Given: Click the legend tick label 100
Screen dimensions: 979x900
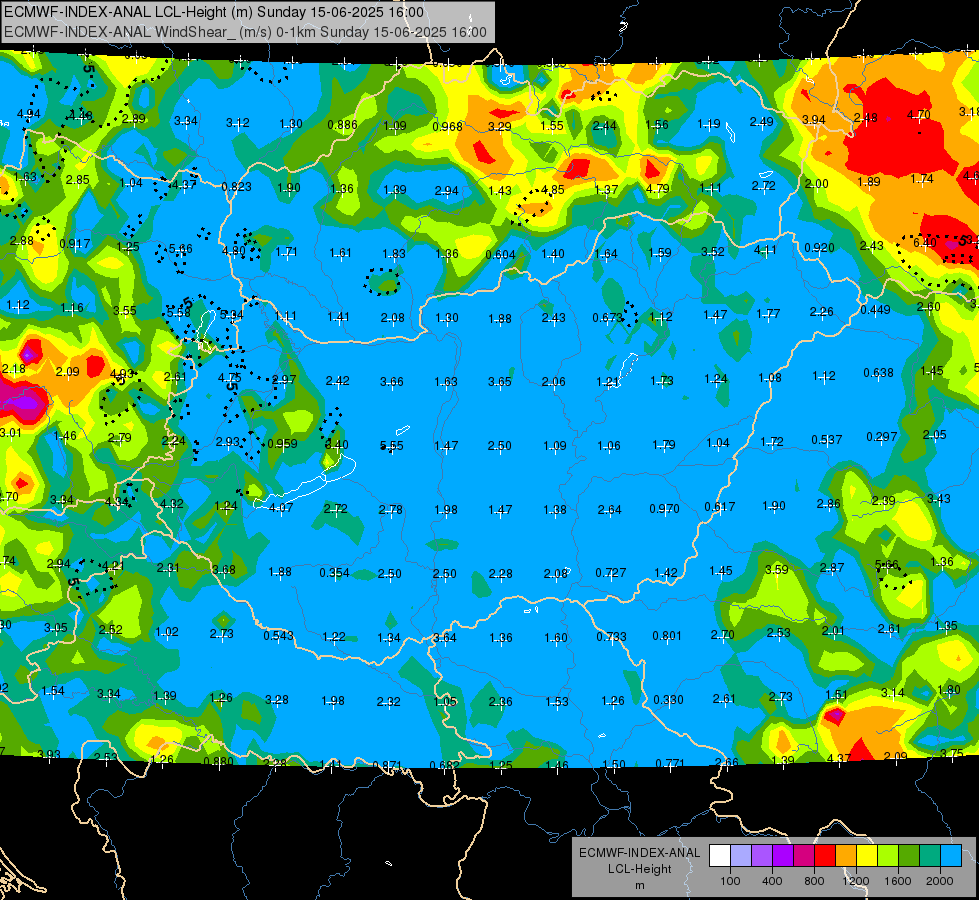Looking at the screenshot, I should click(x=730, y=881).
